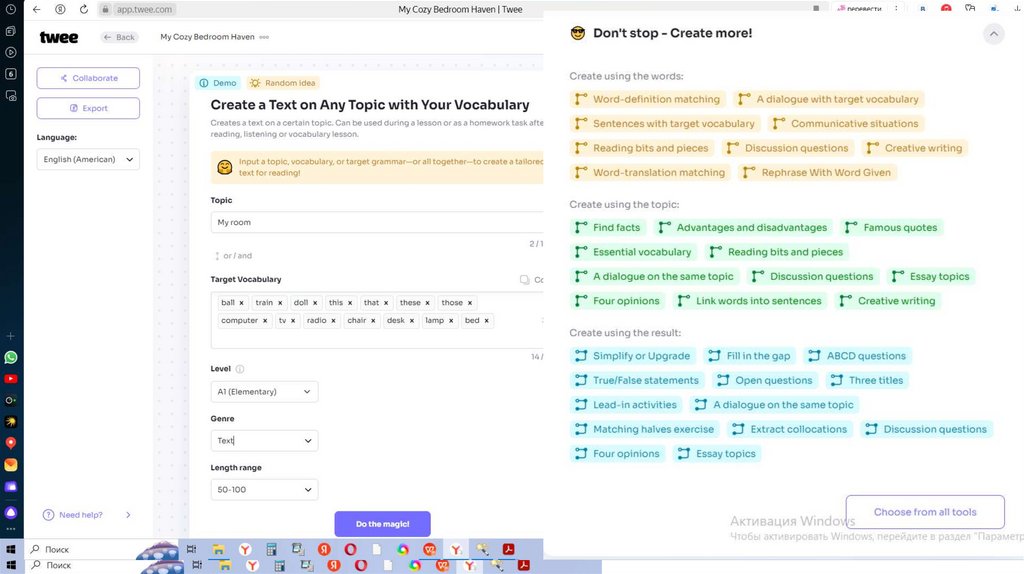Open the three-dots menu beside the lesson title

264,37
